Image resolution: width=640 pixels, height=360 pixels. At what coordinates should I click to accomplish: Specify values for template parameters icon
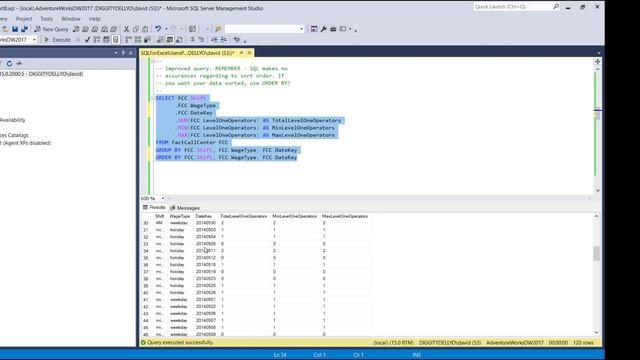[x=237, y=40]
